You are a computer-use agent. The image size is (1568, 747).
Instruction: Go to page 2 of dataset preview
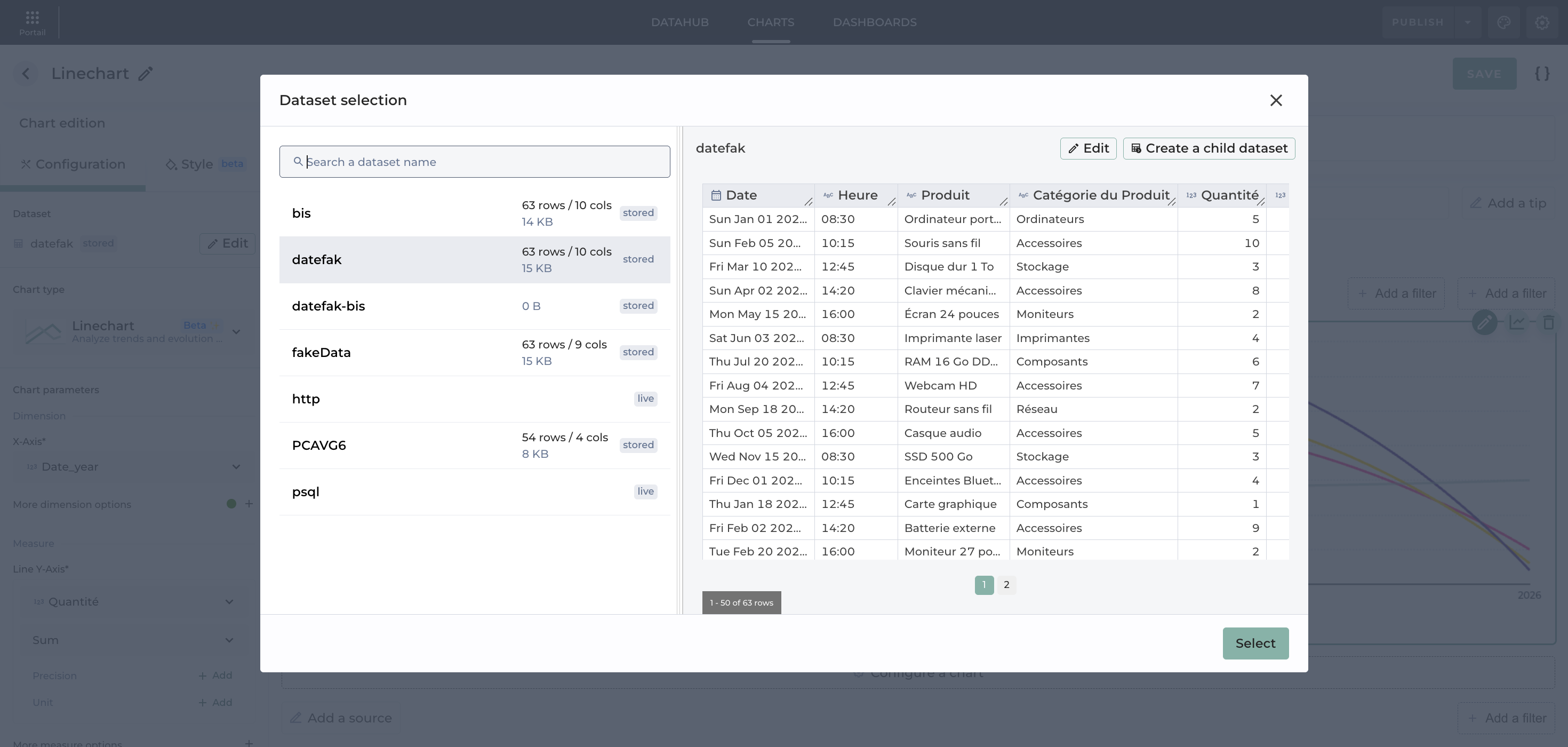point(1006,585)
